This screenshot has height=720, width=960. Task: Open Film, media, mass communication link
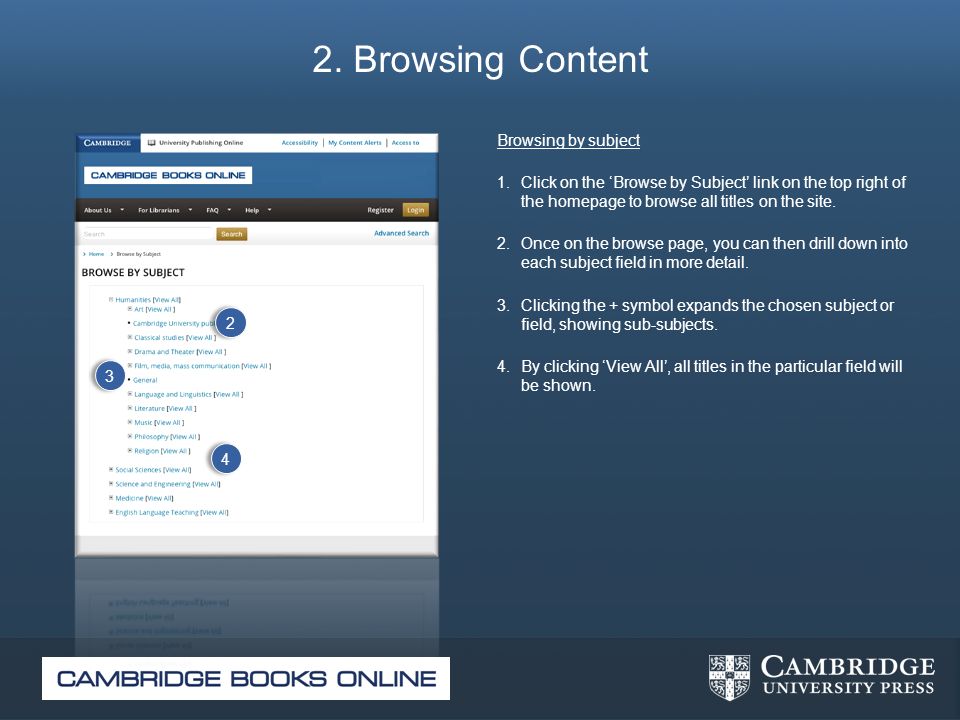point(187,366)
